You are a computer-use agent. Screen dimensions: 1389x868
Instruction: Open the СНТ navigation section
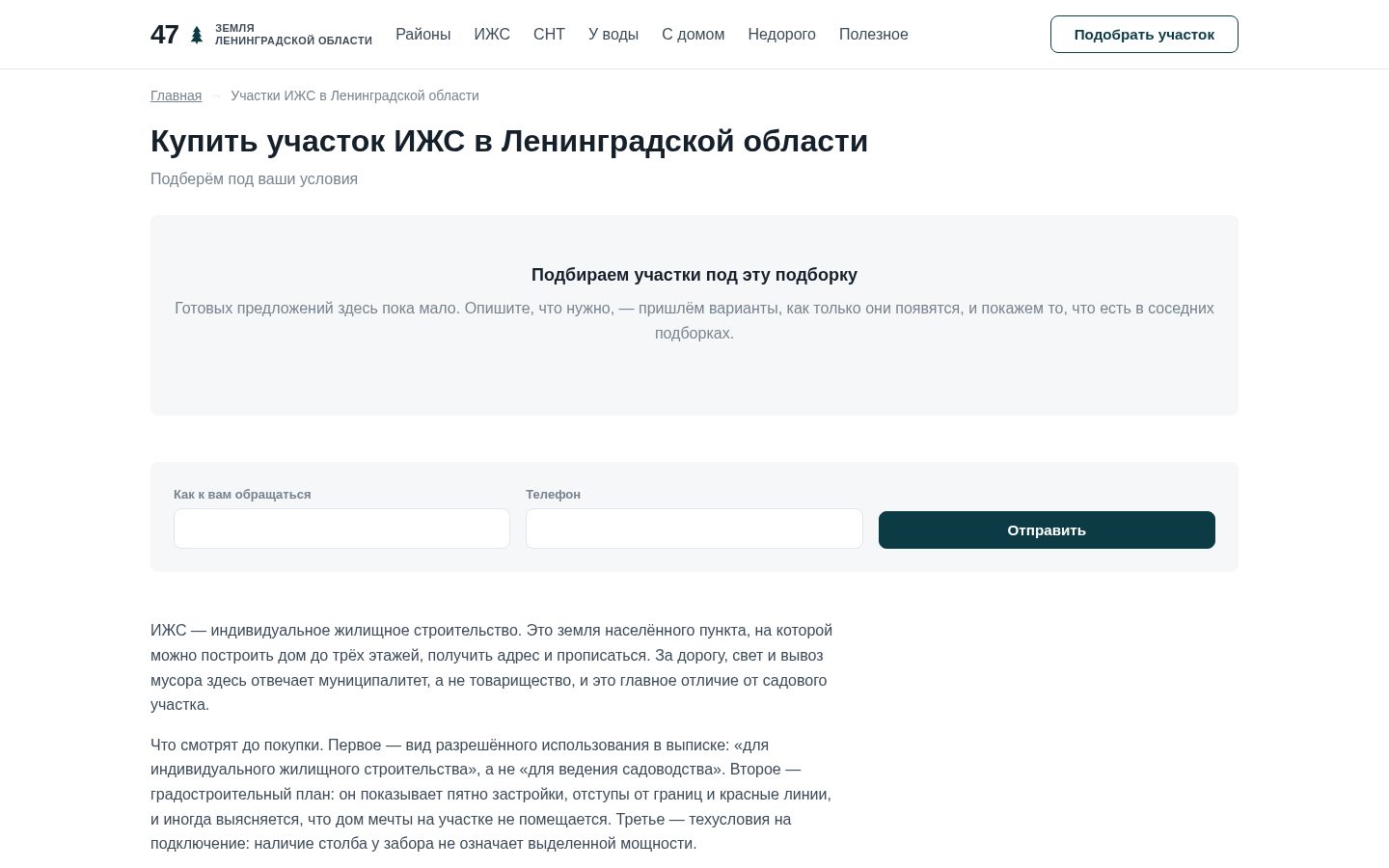[549, 35]
